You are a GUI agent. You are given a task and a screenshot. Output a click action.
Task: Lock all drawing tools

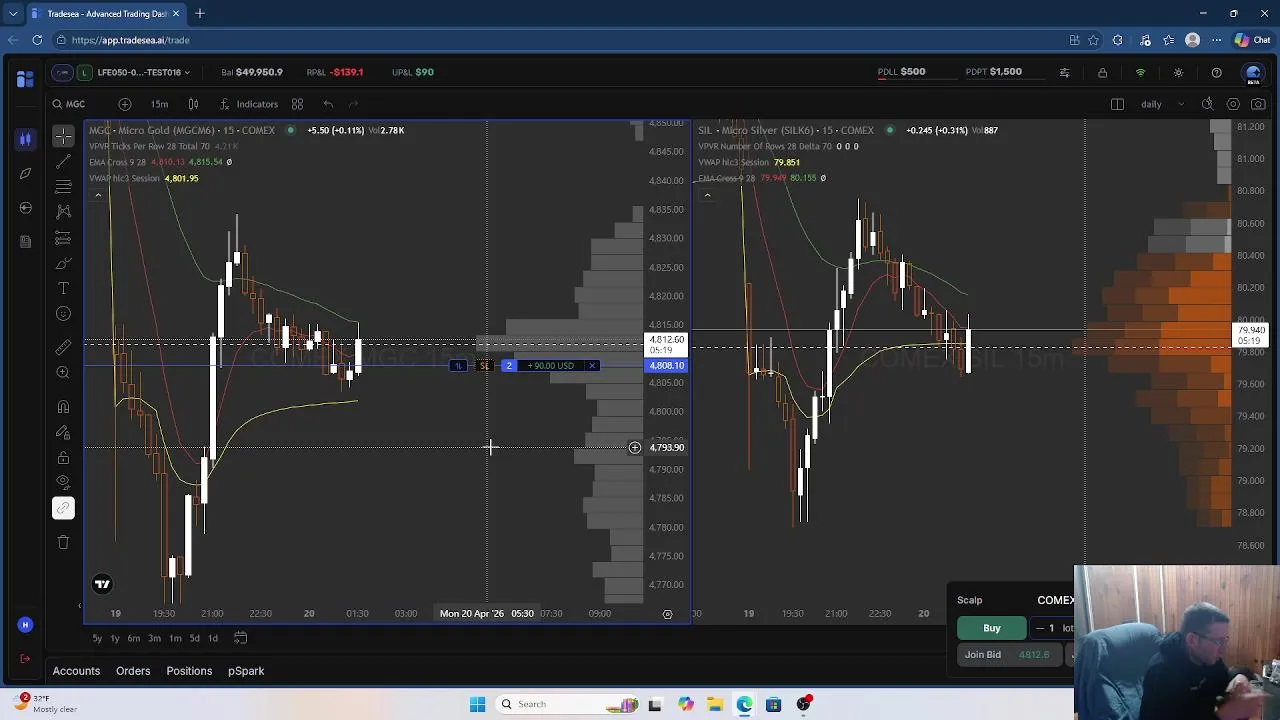pyautogui.click(x=63, y=458)
